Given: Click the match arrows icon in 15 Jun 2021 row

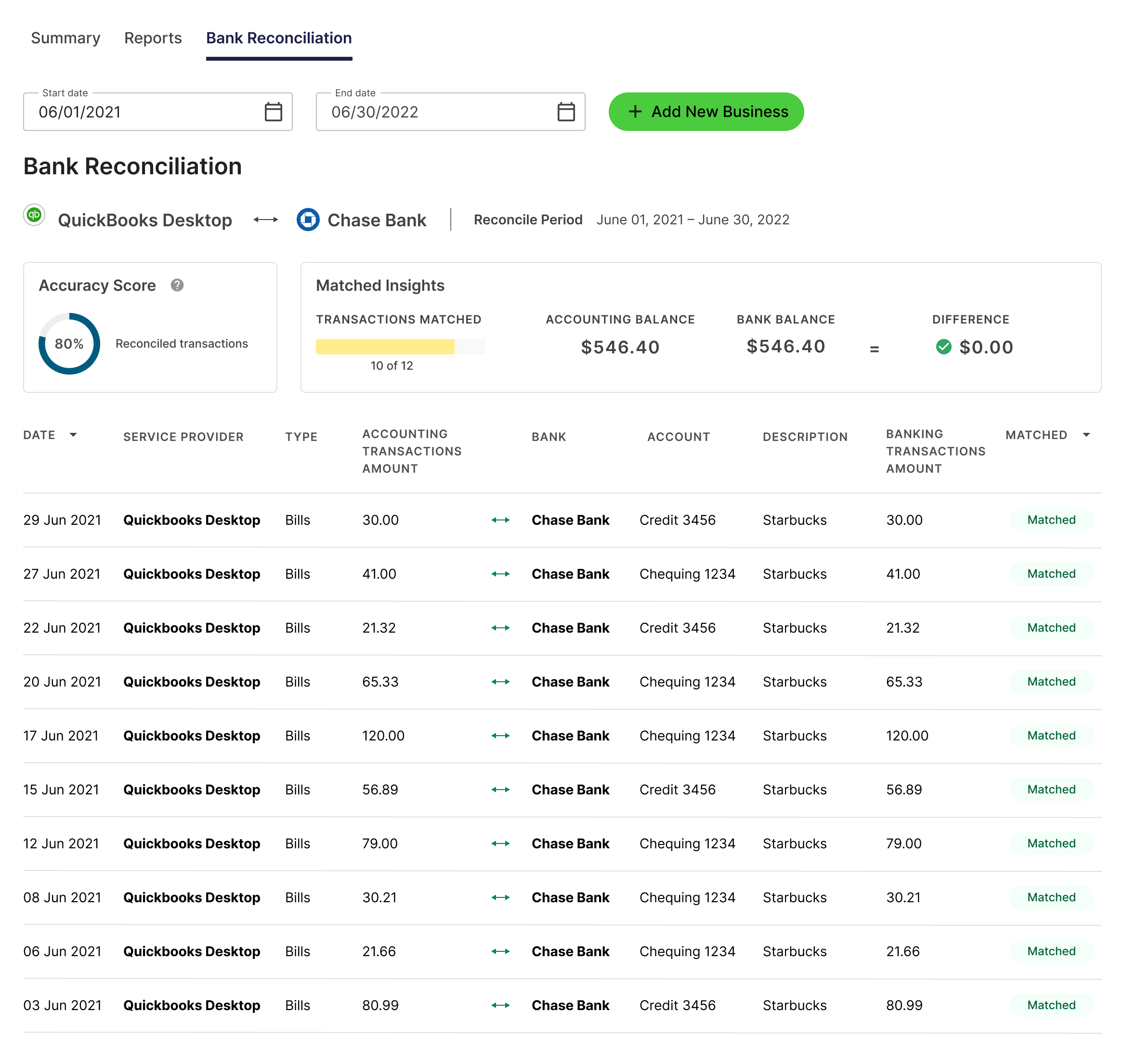Looking at the screenshot, I should (500, 790).
